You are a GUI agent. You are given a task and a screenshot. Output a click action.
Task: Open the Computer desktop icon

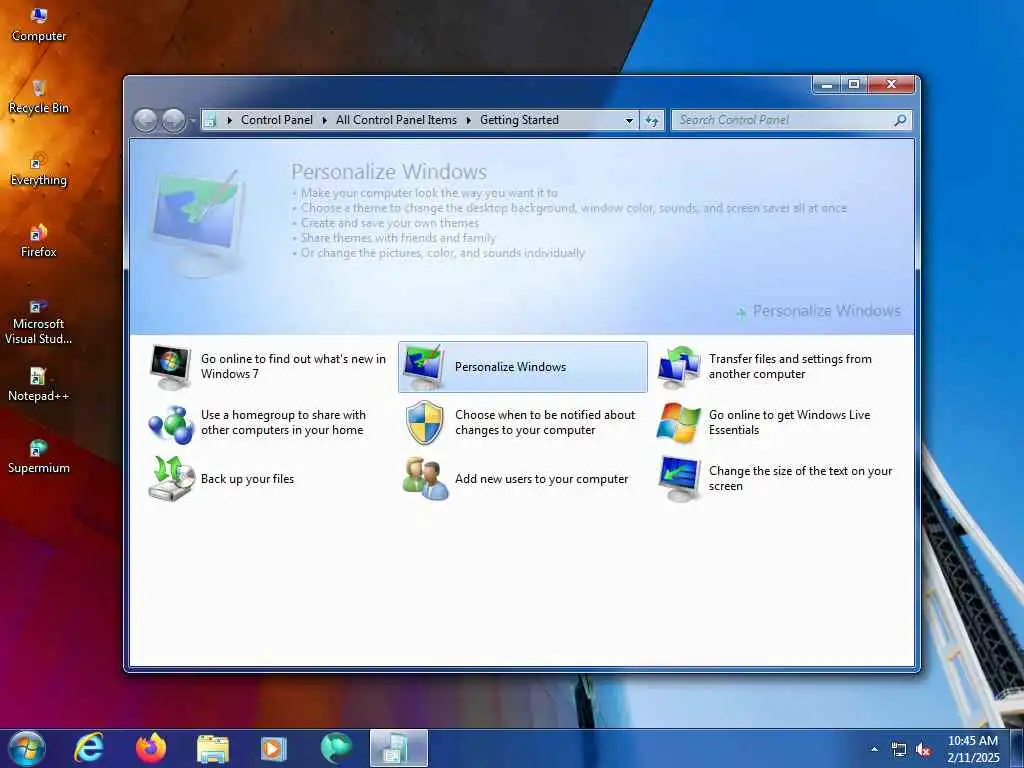pos(39,25)
